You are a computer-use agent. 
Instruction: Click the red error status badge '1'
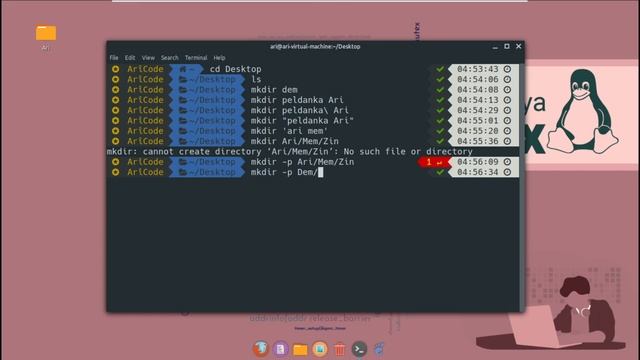pyautogui.click(x=433, y=162)
